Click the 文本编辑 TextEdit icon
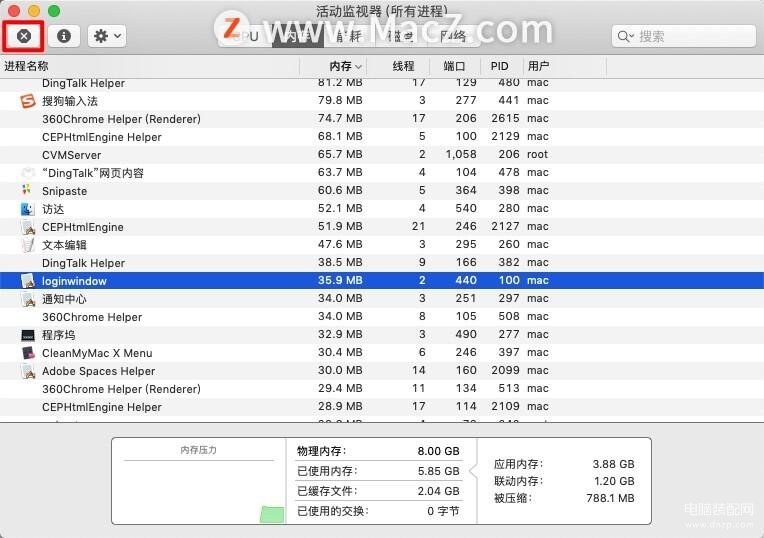The height and width of the screenshot is (538, 764). click(28, 245)
